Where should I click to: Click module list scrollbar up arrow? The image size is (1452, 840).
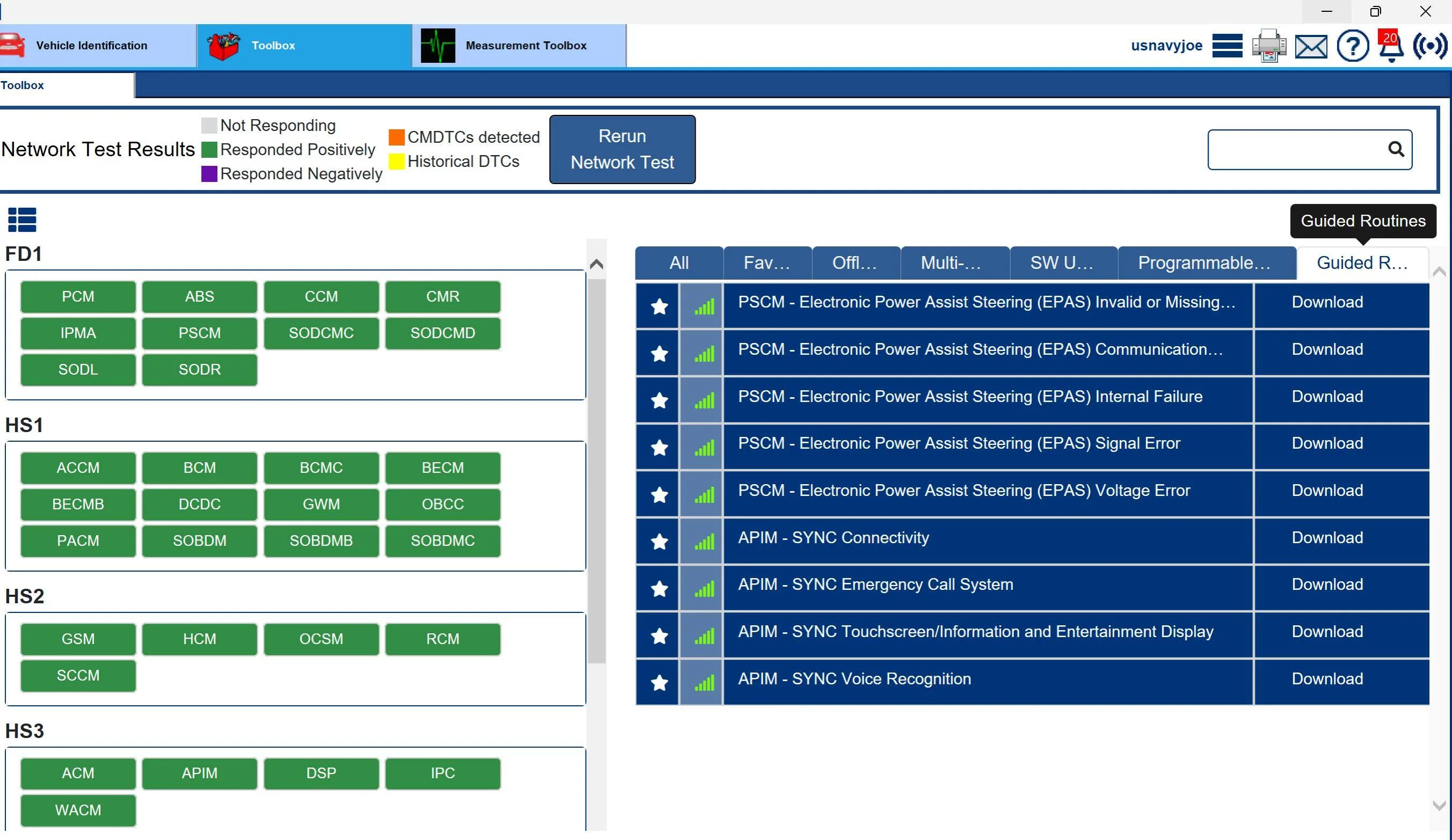point(596,264)
